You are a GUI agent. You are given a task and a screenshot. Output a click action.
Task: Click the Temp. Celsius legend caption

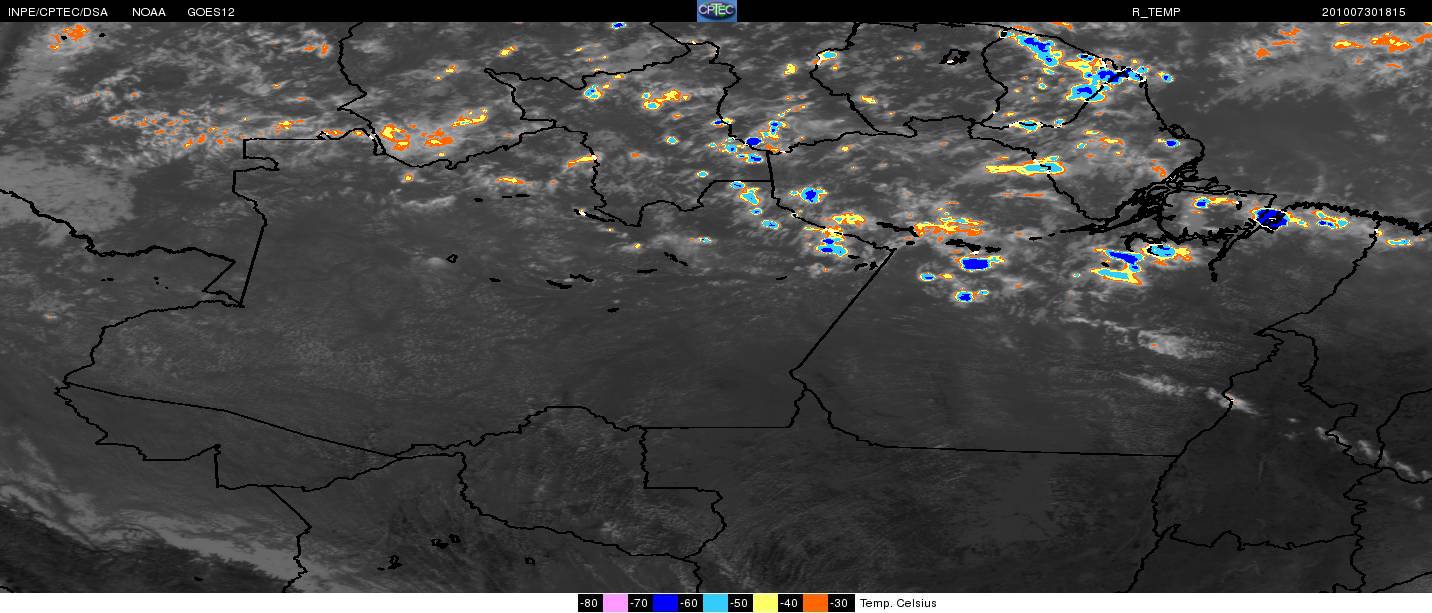[898, 603]
